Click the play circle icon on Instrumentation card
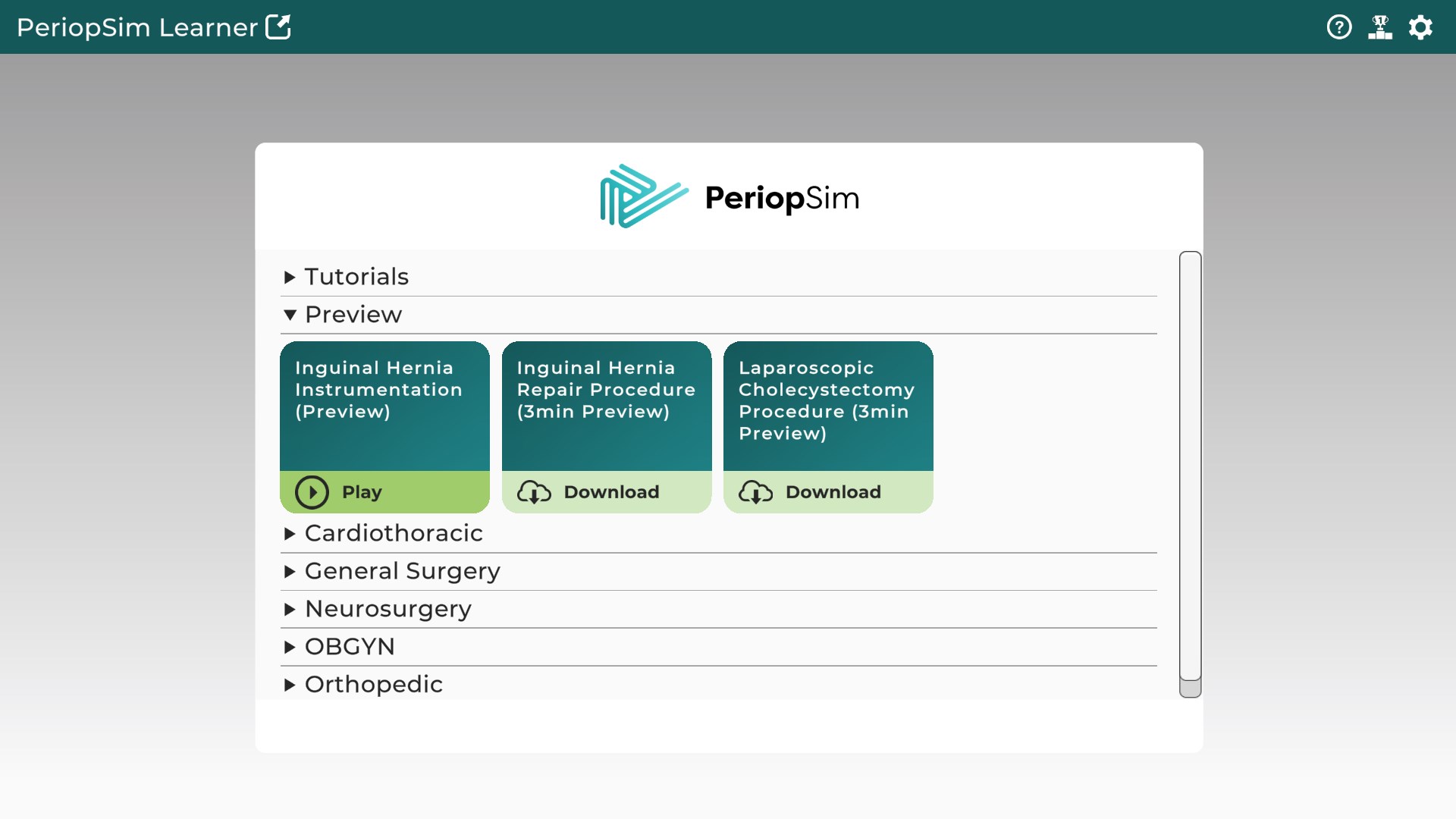The image size is (1456, 819). tap(312, 492)
